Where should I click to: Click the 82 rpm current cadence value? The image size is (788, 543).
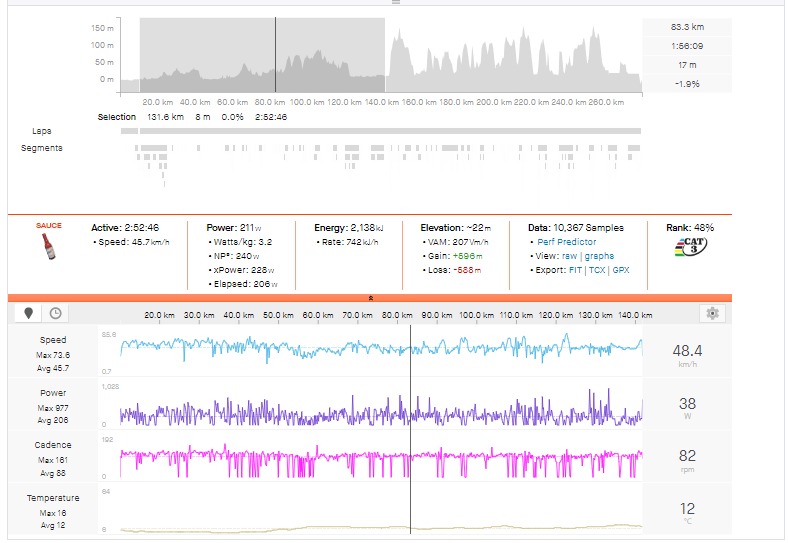click(x=687, y=456)
